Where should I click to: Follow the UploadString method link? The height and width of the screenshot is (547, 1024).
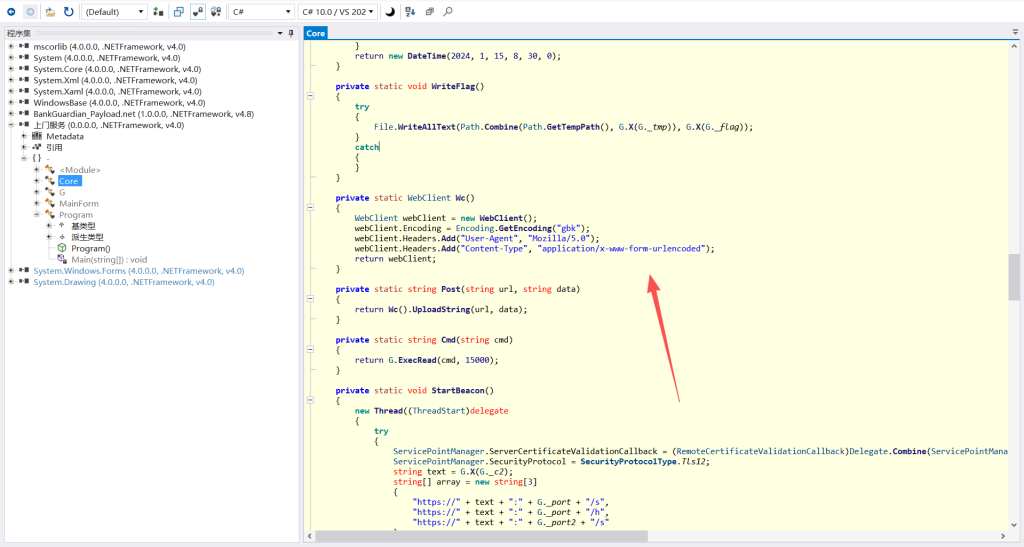click(x=441, y=309)
